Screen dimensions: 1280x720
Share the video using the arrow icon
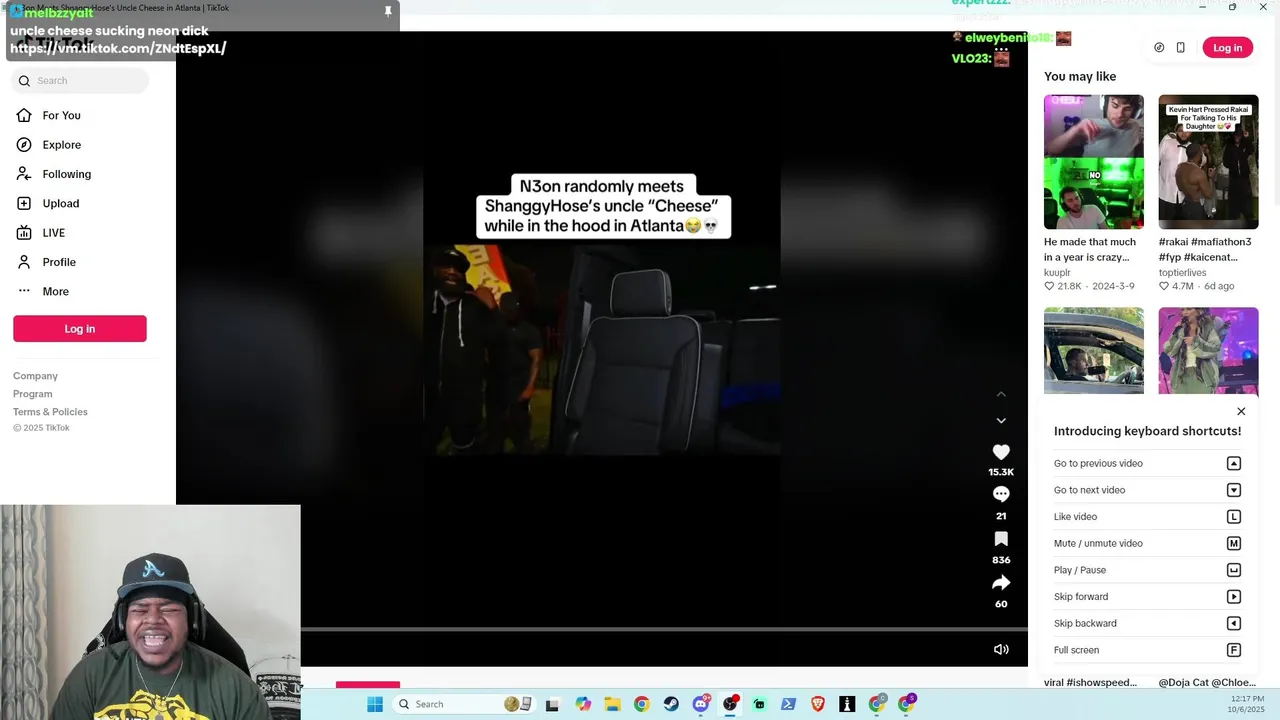1001,583
